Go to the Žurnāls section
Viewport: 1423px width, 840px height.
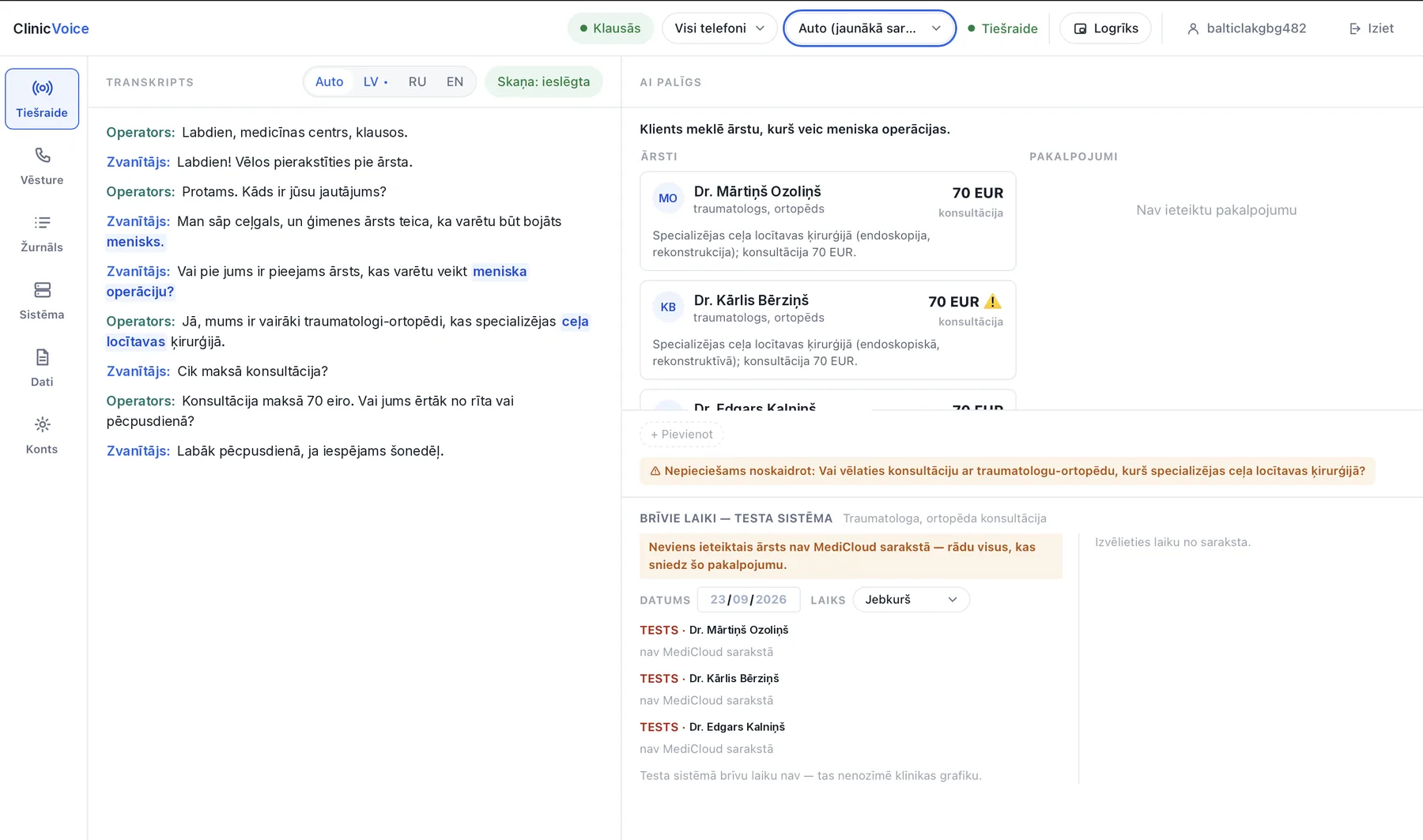(x=42, y=233)
